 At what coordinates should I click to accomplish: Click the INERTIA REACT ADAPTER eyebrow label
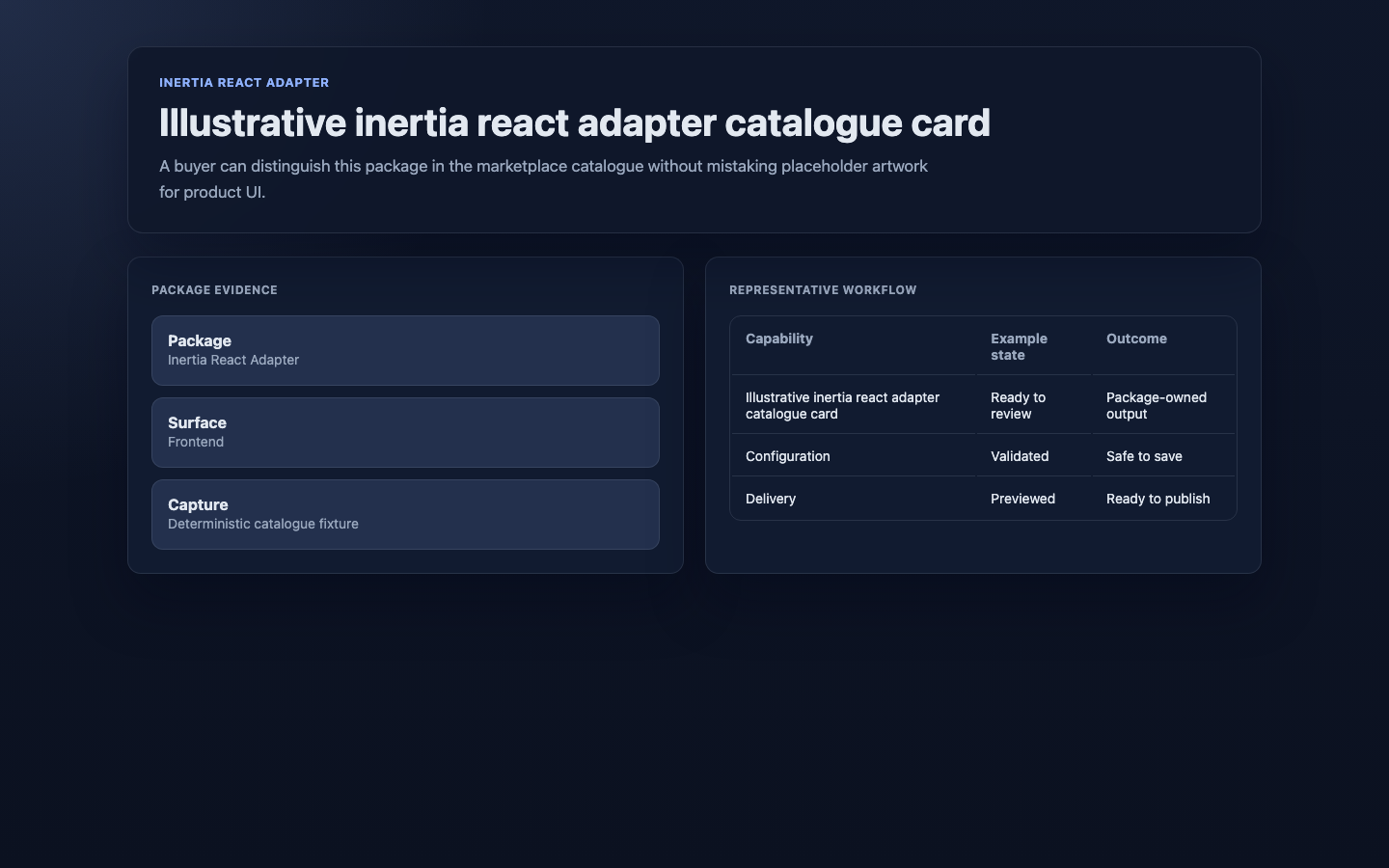(x=244, y=83)
